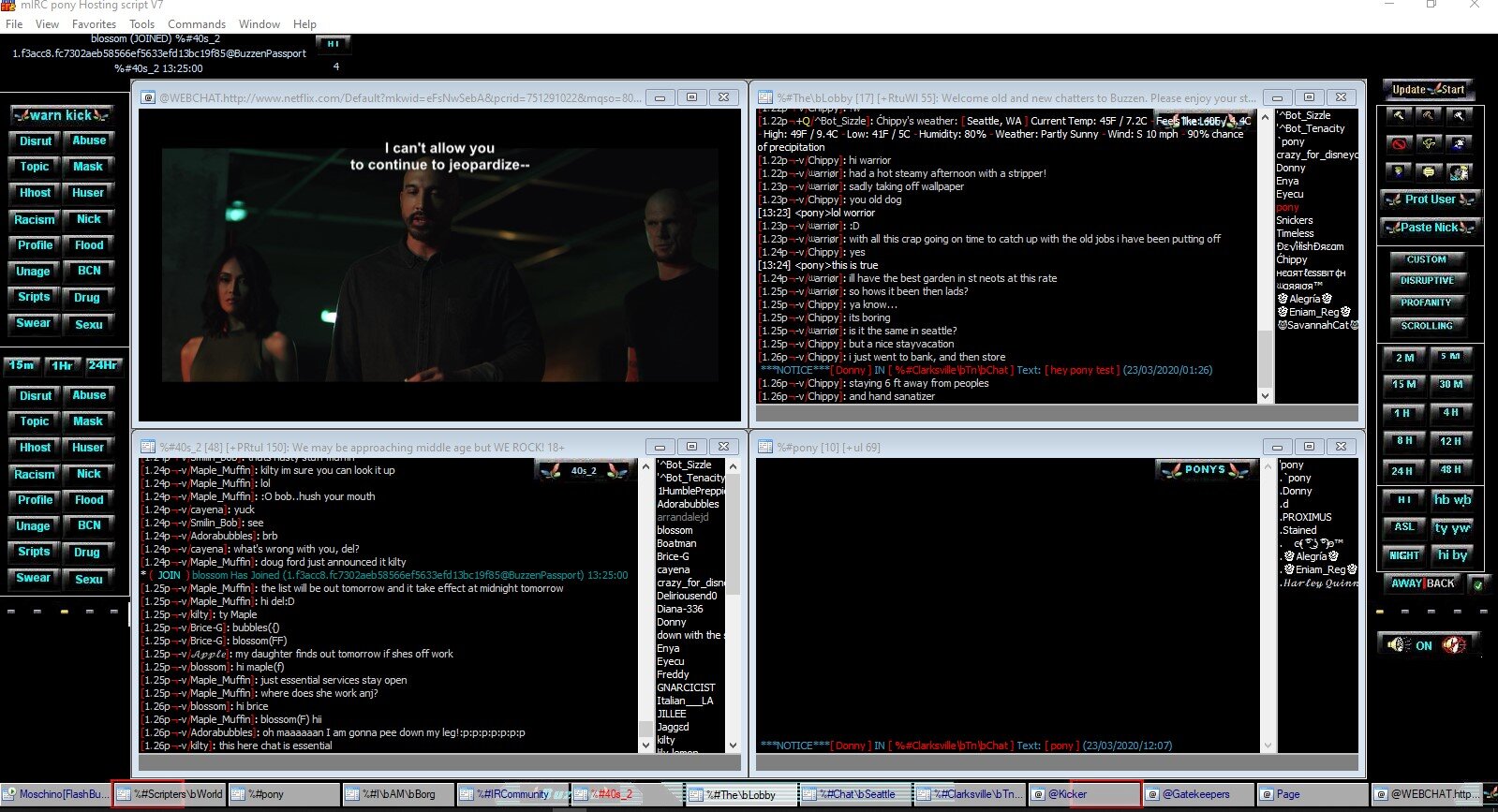Toggle the sound ON switch
The width and height of the screenshot is (1498, 812).
[x=1424, y=645]
